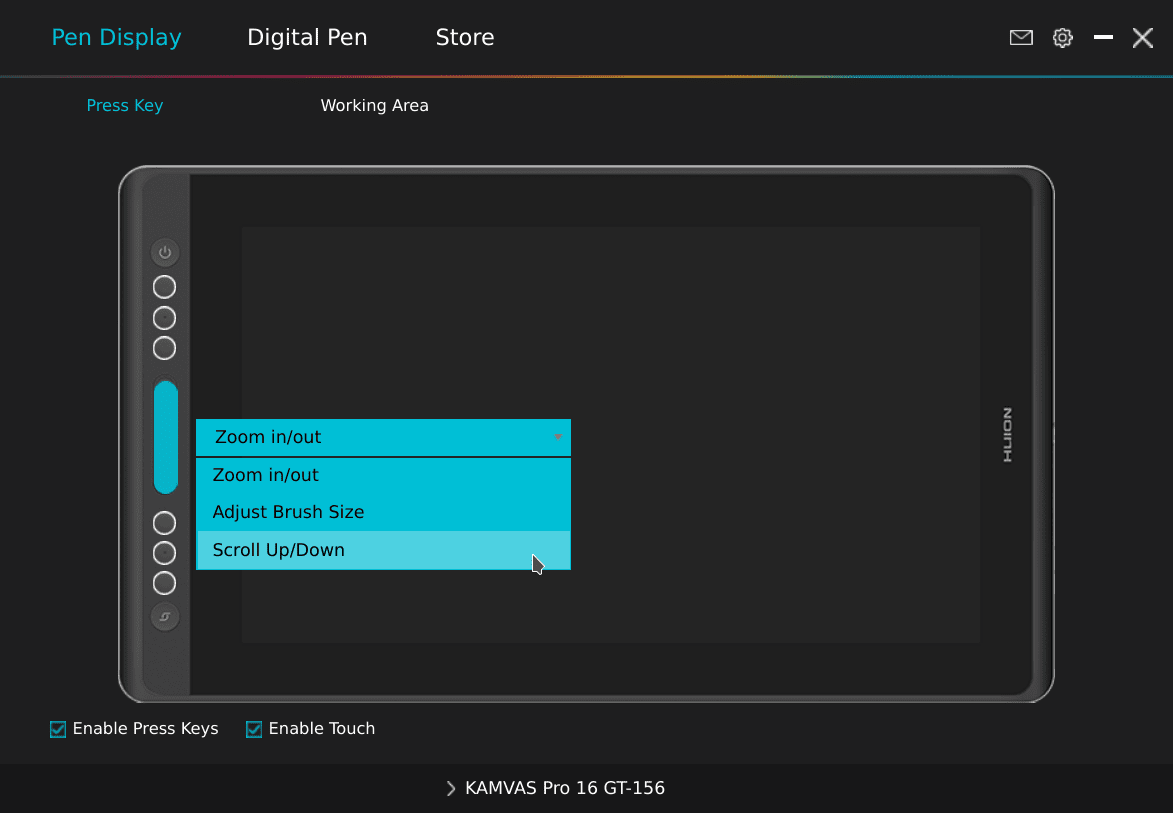
Task: Switch to Pen Display tab
Action: [x=117, y=37]
